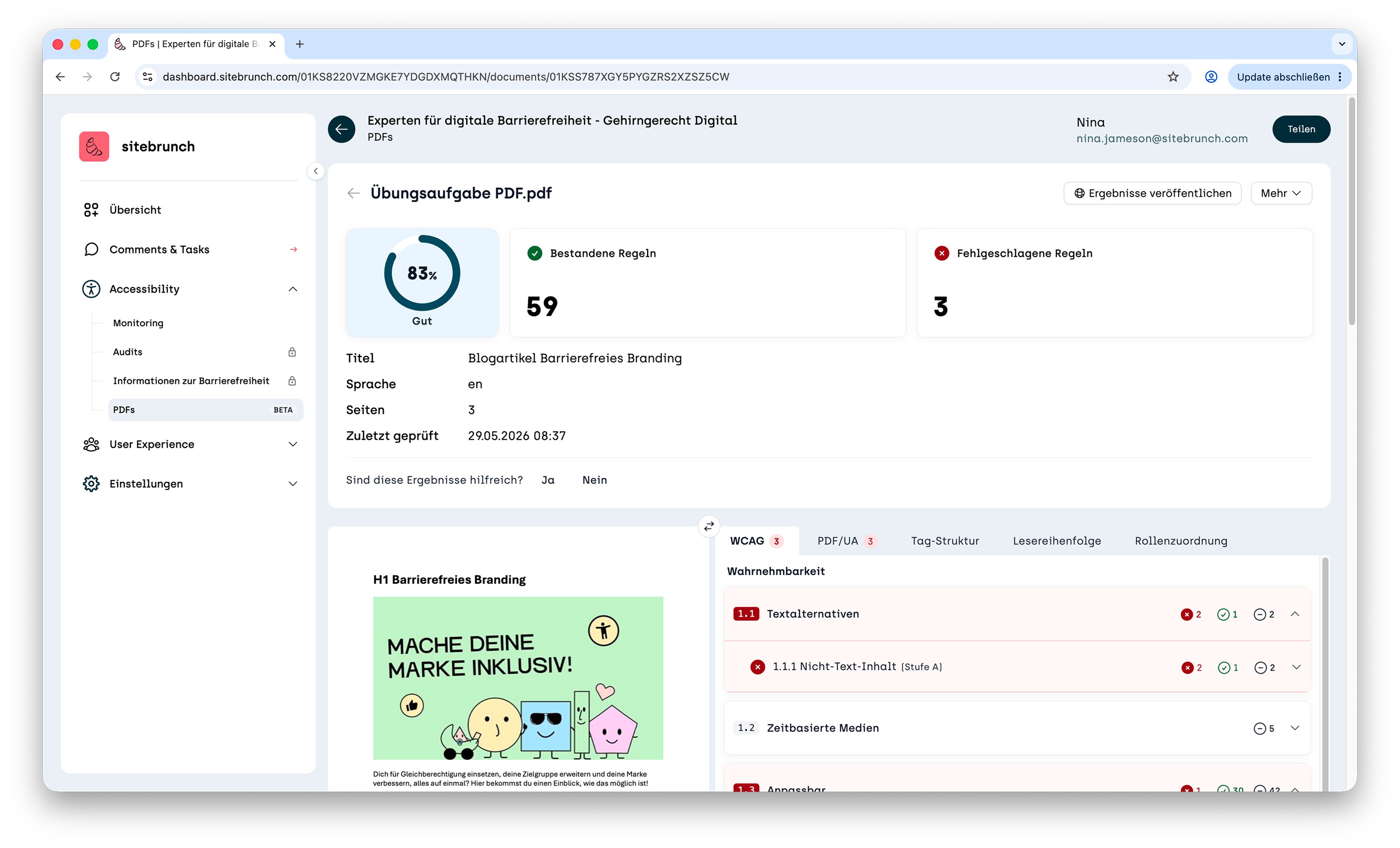Click the Blogartikel Barrierefreies Branding title value
The width and height of the screenshot is (1400, 848).
click(x=574, y=358)
